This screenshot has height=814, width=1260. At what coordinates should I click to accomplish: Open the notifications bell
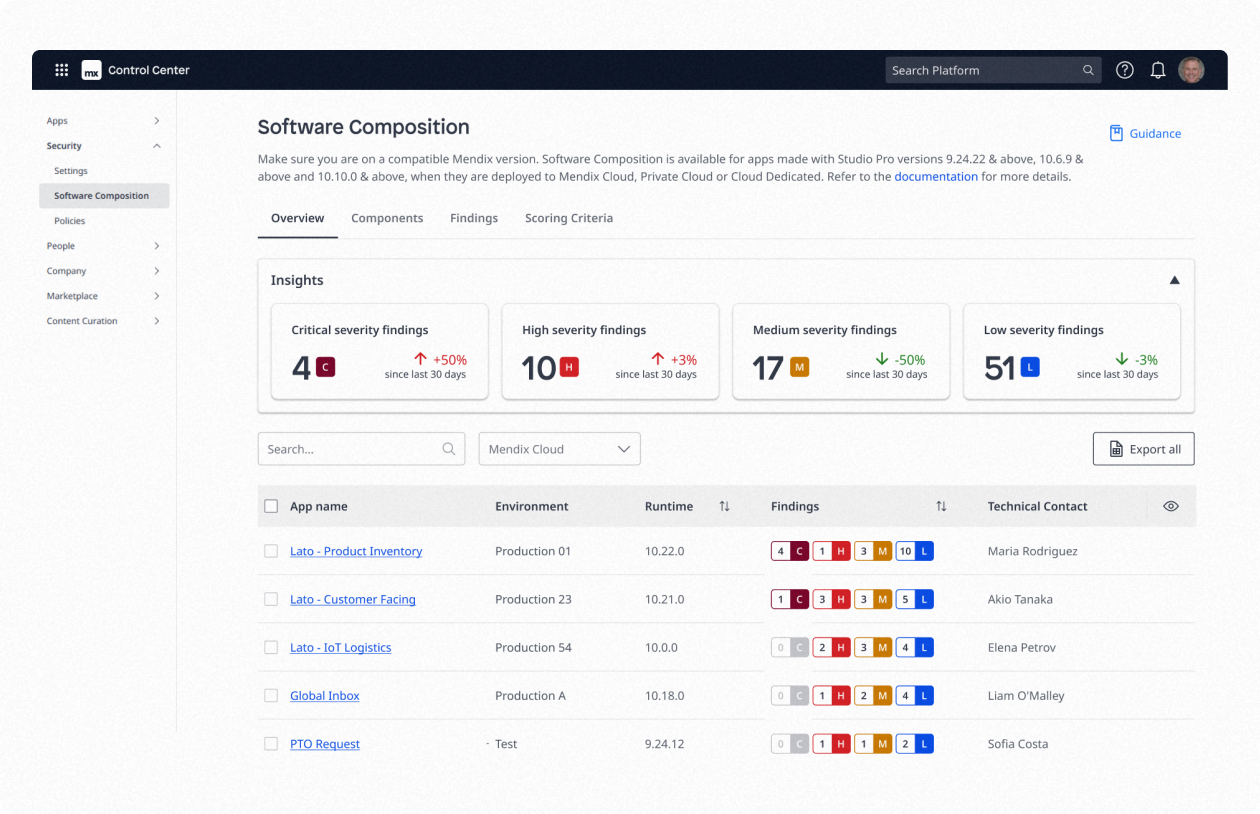(1158, 70)
